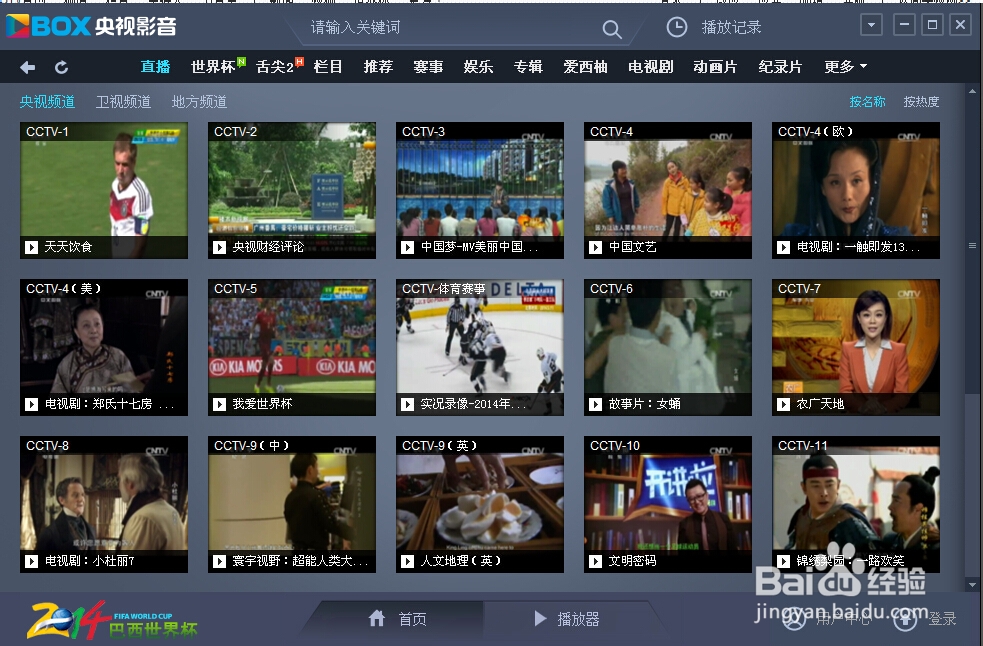Click play icon beside 我爱世界杯
Image resolution: width=983 pixels, height=646 pixels.
219,405
